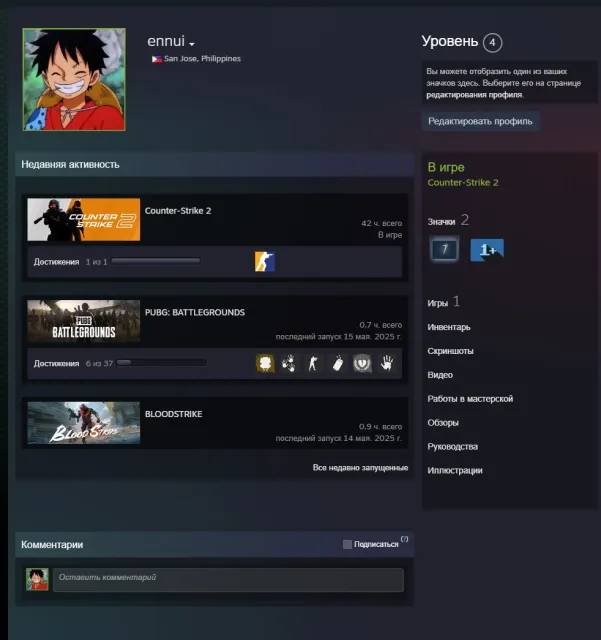The image size is (601, 640).
Task: Open the Иллюстрации link
Action: [455, 470]
